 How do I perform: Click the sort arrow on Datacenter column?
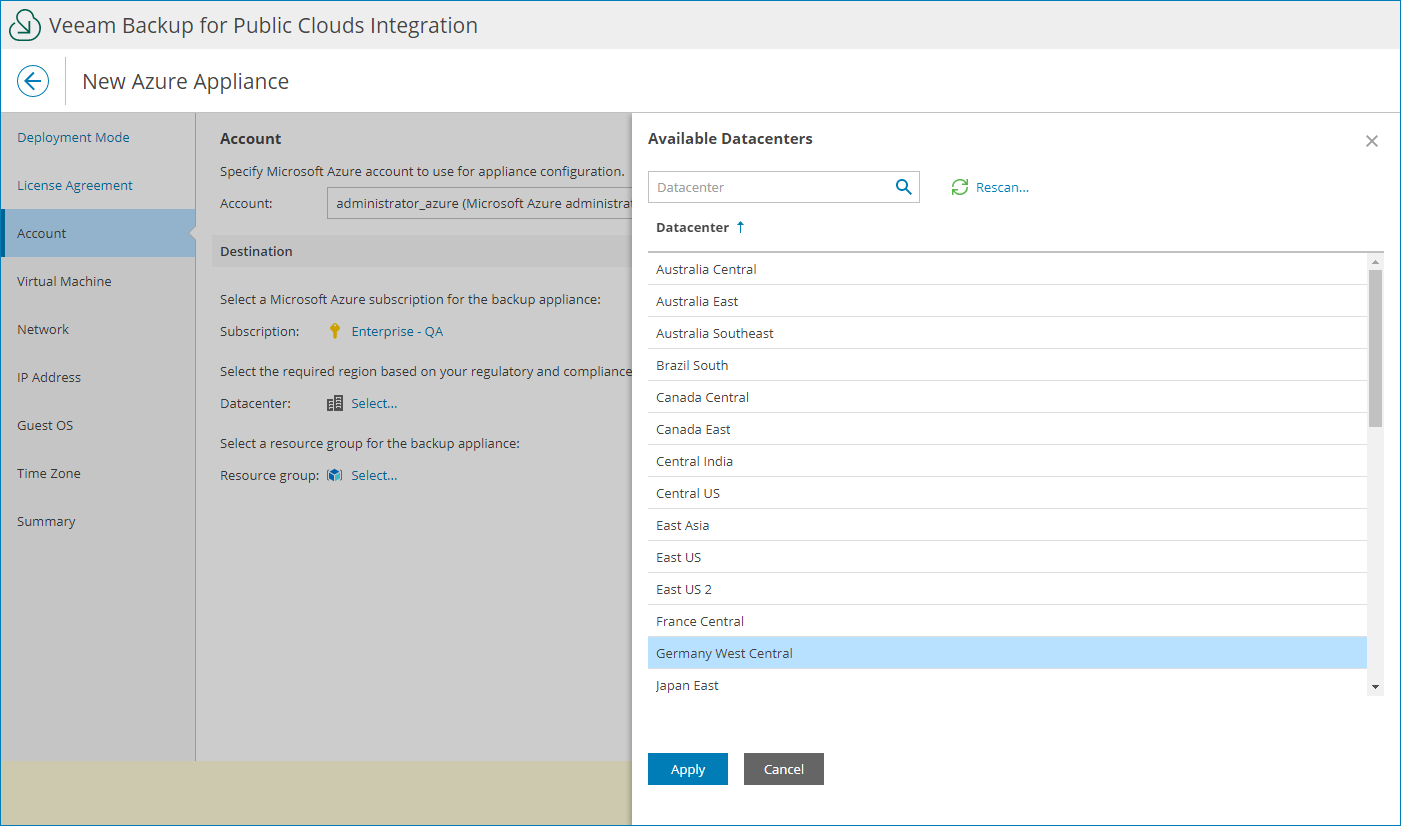[740, 227]
